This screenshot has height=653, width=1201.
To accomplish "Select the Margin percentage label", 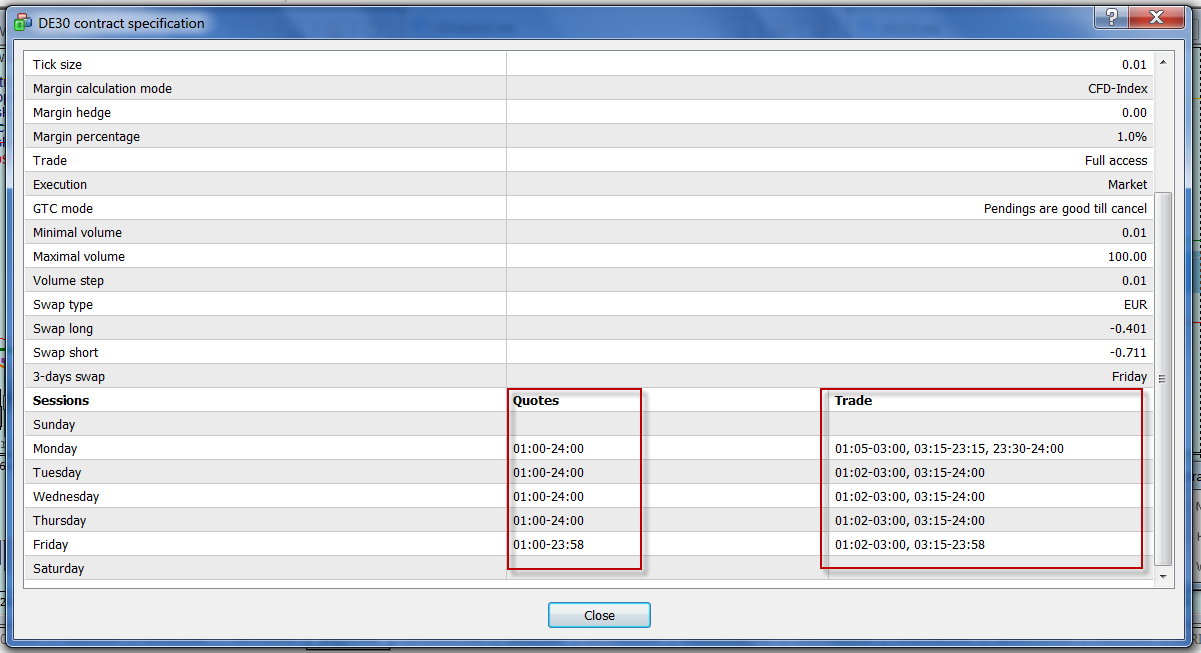I will (x=86, y=136).
